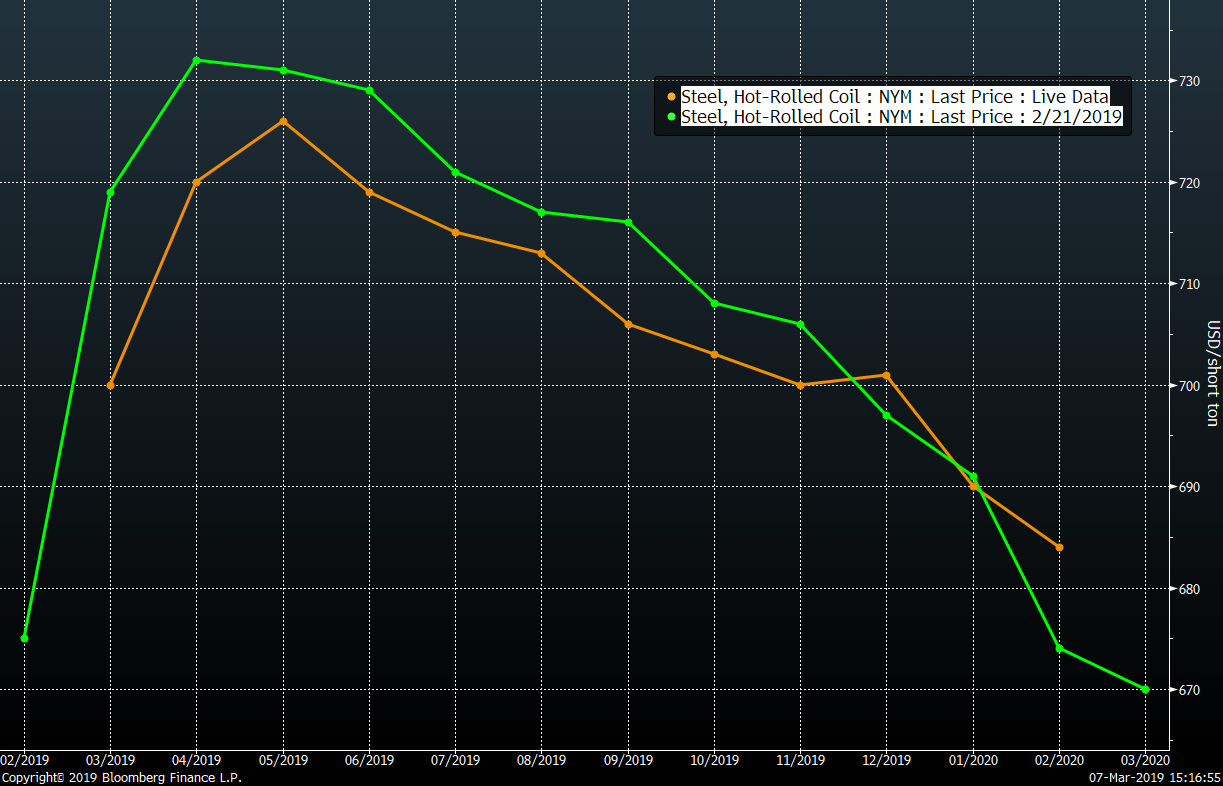The width and height of the screenshot is (1223, 786).
Task: Select the orange data point at 03/2019
Action: point(110,385)
